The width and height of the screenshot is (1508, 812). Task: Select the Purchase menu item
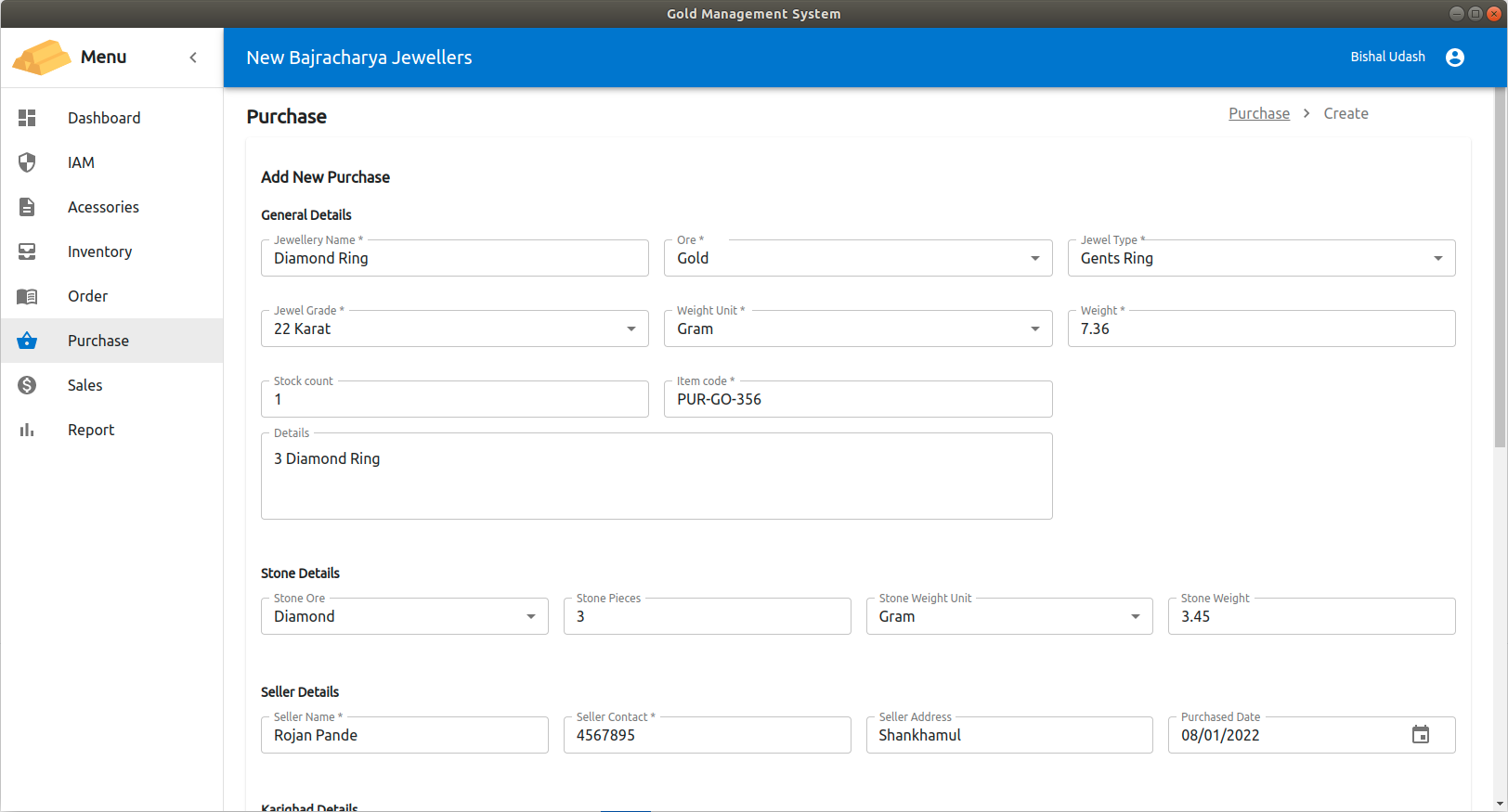click(111, 341)
